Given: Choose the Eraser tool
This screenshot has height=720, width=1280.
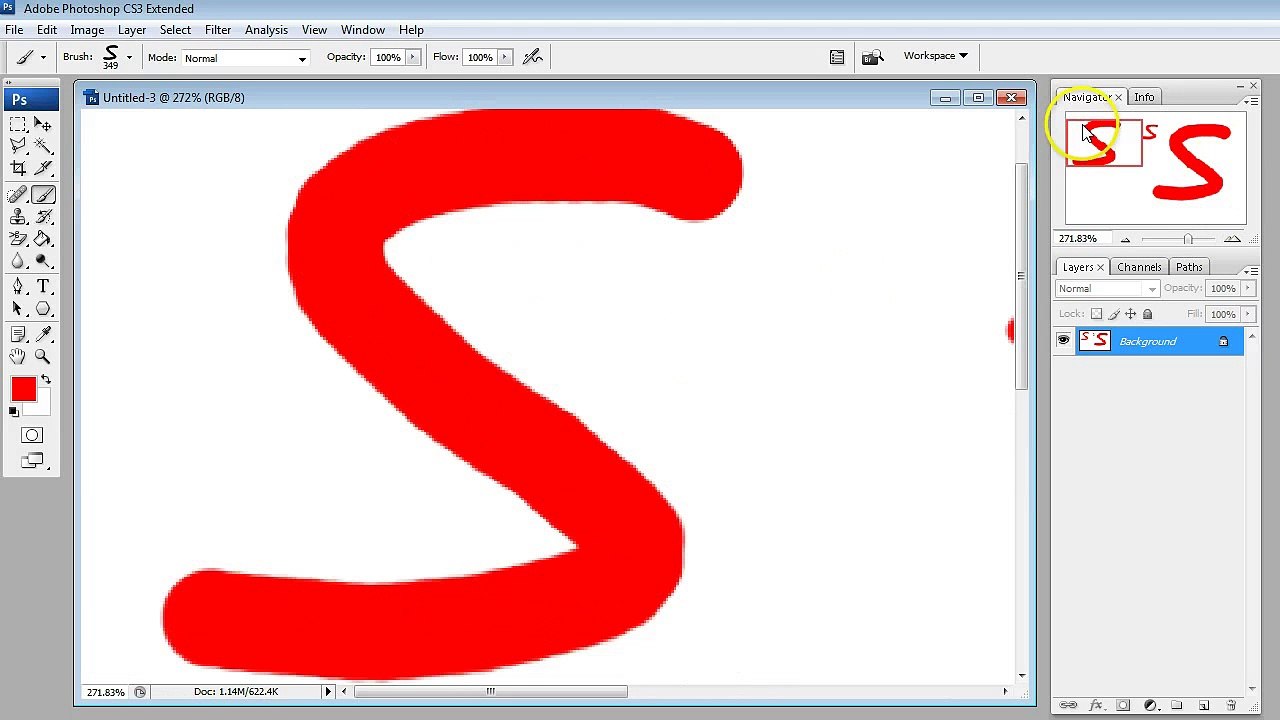Looking at the screenshot, I should click(x=18, y=239).
